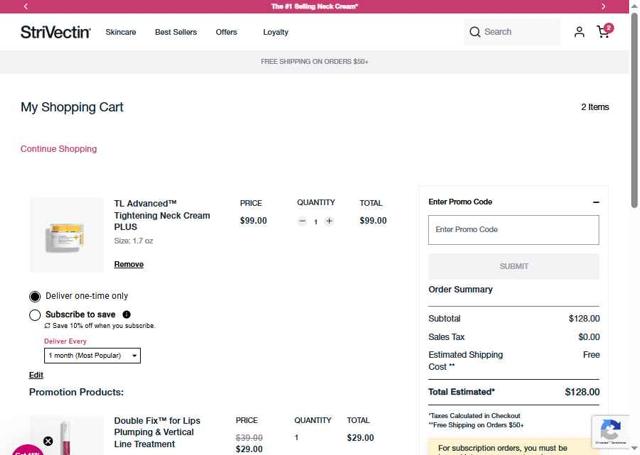Image resolution: width=640 pixels, height=455 pixels.
Task: Open TL Advanced Tightening Neck Cream PLUS title
Action: click(162, 215)
